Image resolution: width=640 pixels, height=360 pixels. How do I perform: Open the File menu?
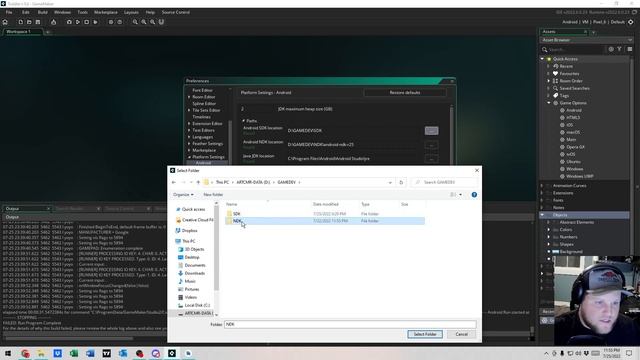[x=9, y=12]
